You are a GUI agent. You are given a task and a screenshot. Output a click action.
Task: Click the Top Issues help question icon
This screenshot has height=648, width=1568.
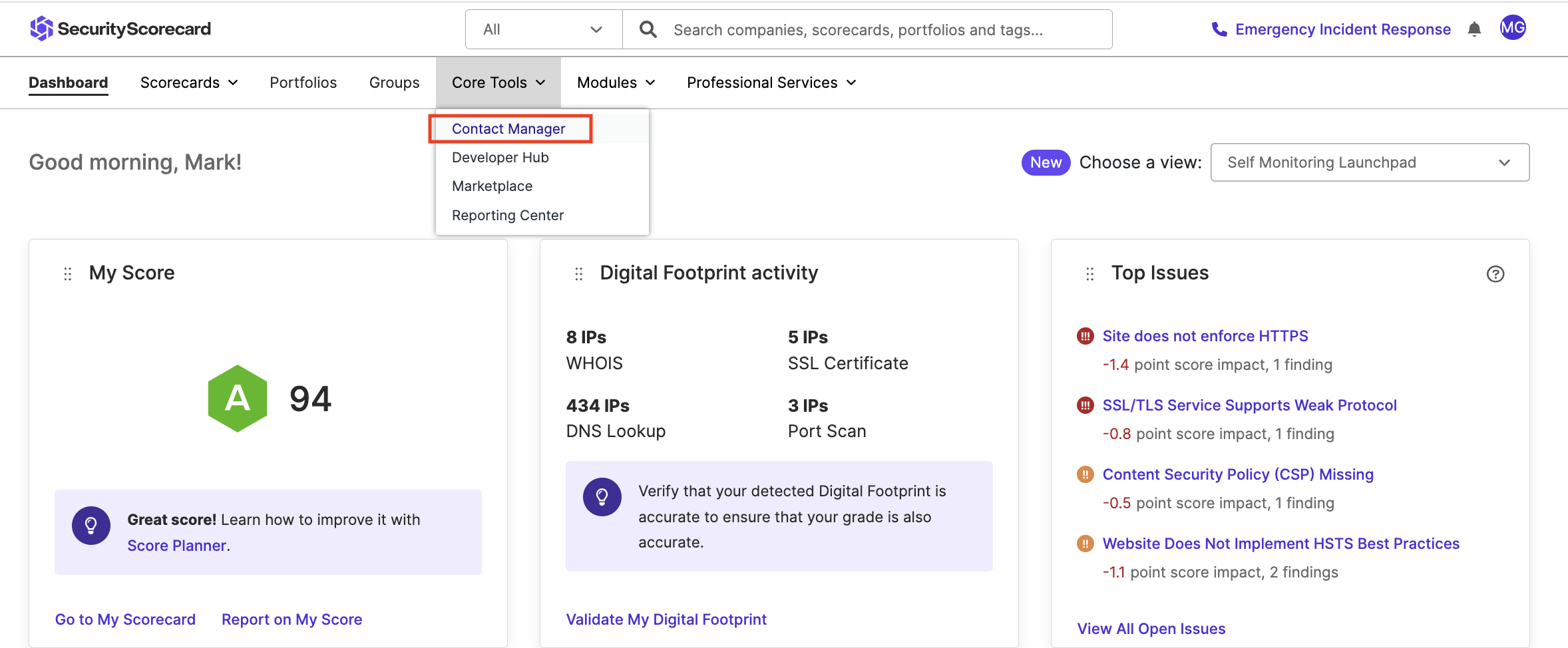click(x=1495, y=274)
